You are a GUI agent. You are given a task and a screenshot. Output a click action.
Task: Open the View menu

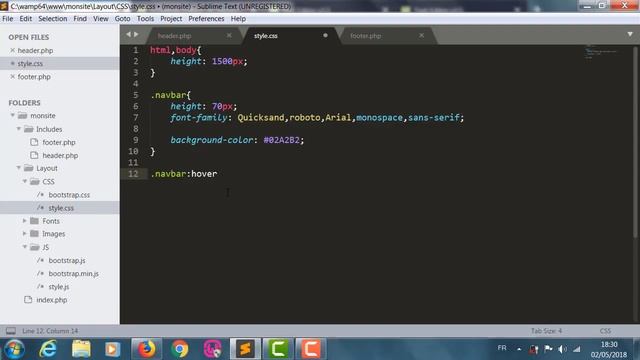pyautogui.click(x=100, y=19)
